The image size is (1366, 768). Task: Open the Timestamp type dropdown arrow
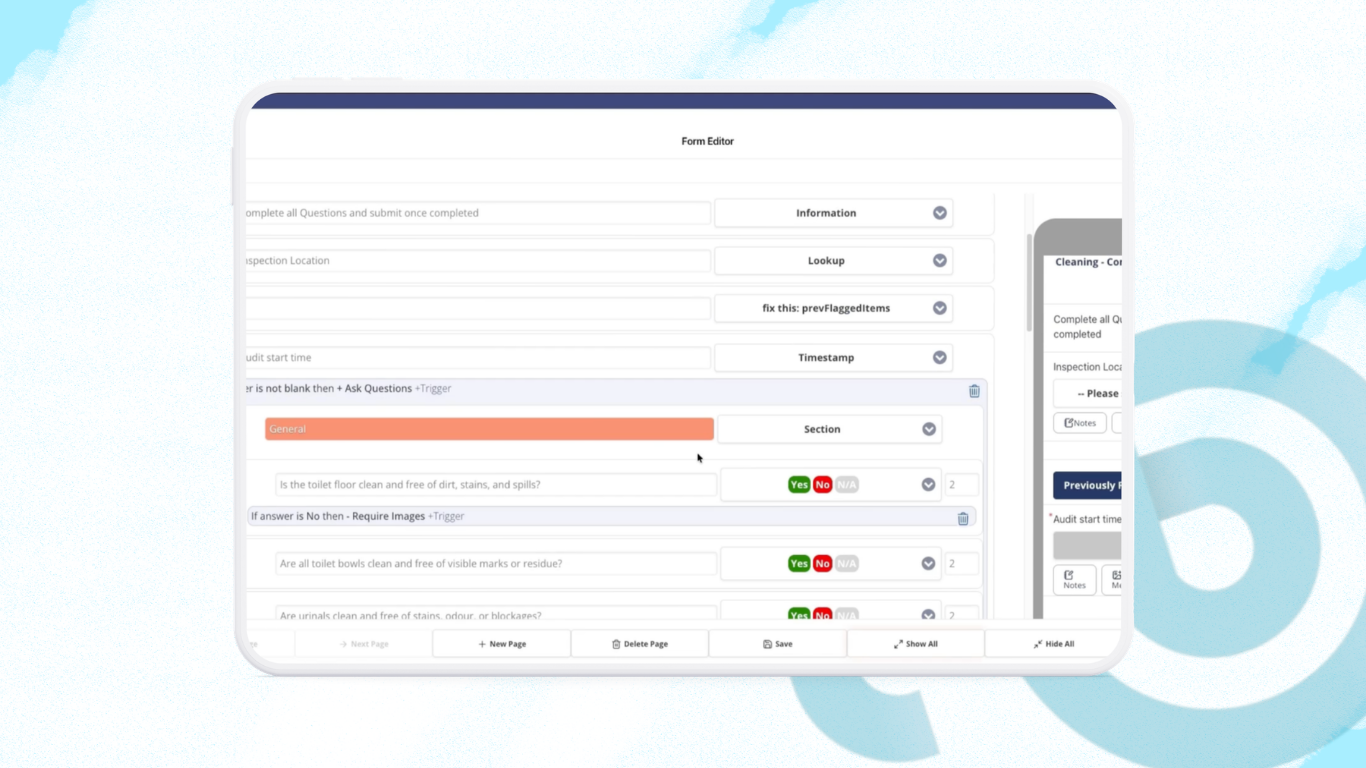tap(940, 357)
